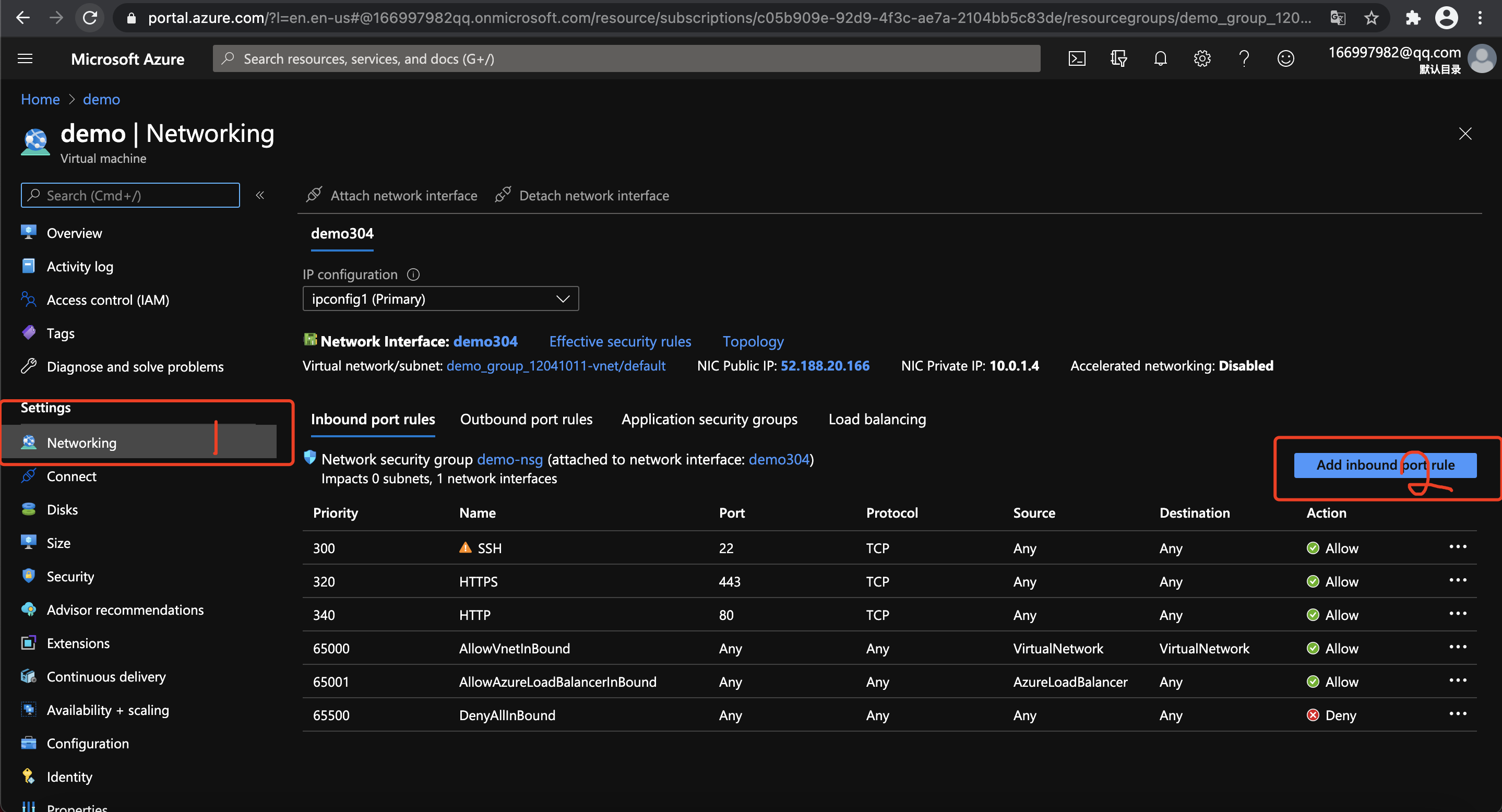1502x812 pixels.
Task: Open notifications bell icon
Action: click(x=1160, y=59)
